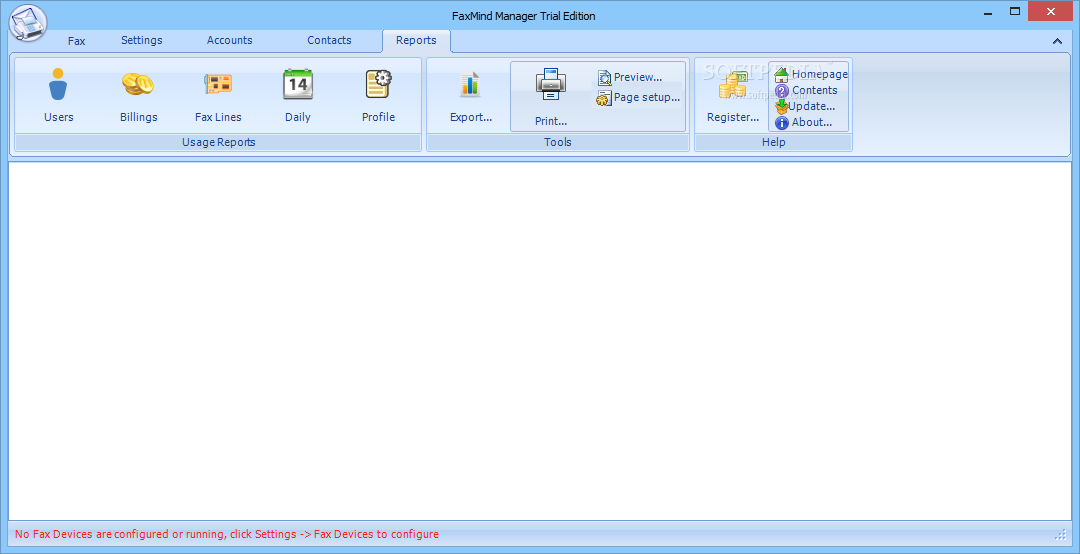Open the Users usage report

58,96
